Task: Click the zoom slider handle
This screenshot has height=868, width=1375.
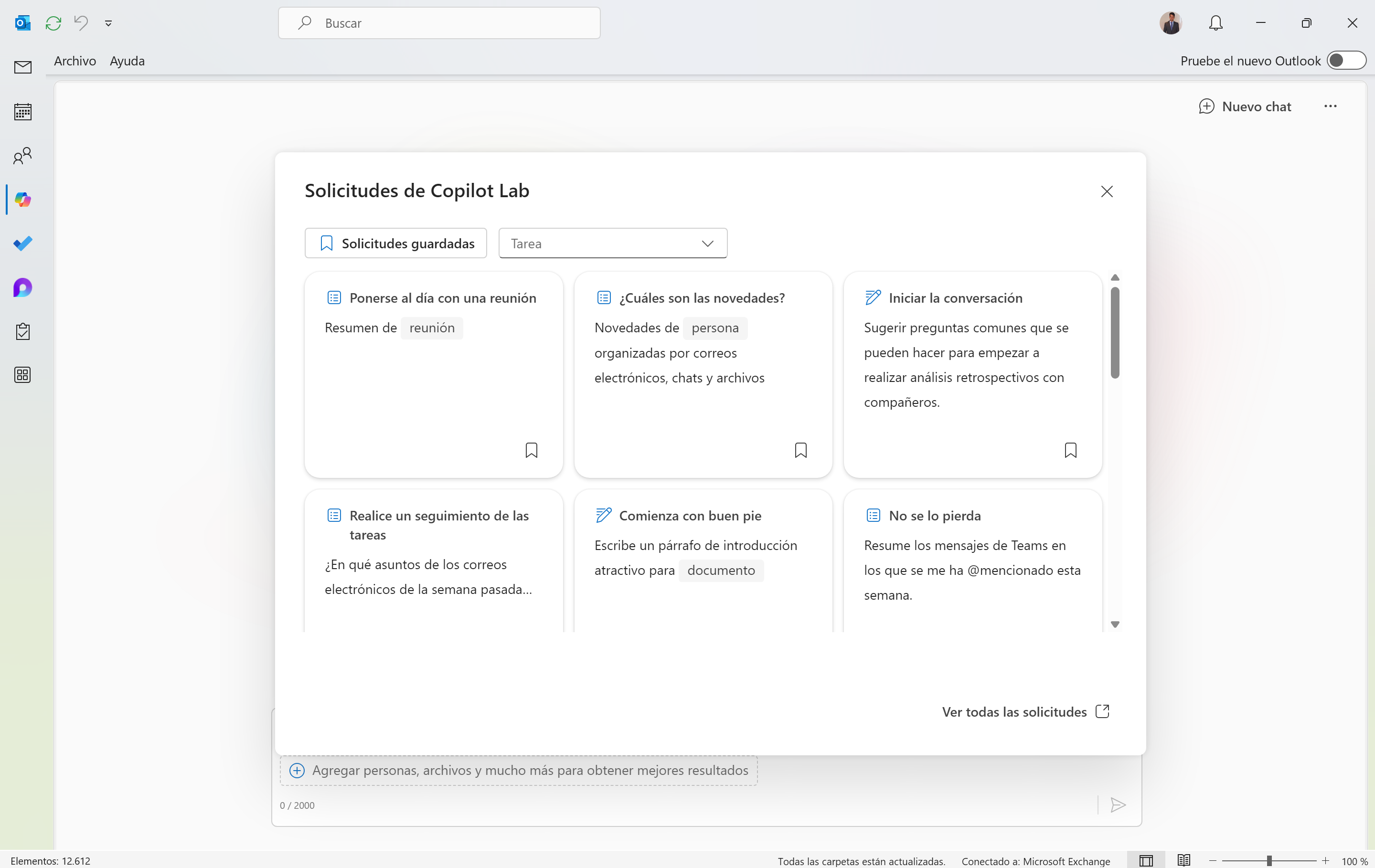Action: pos(1269,860)
